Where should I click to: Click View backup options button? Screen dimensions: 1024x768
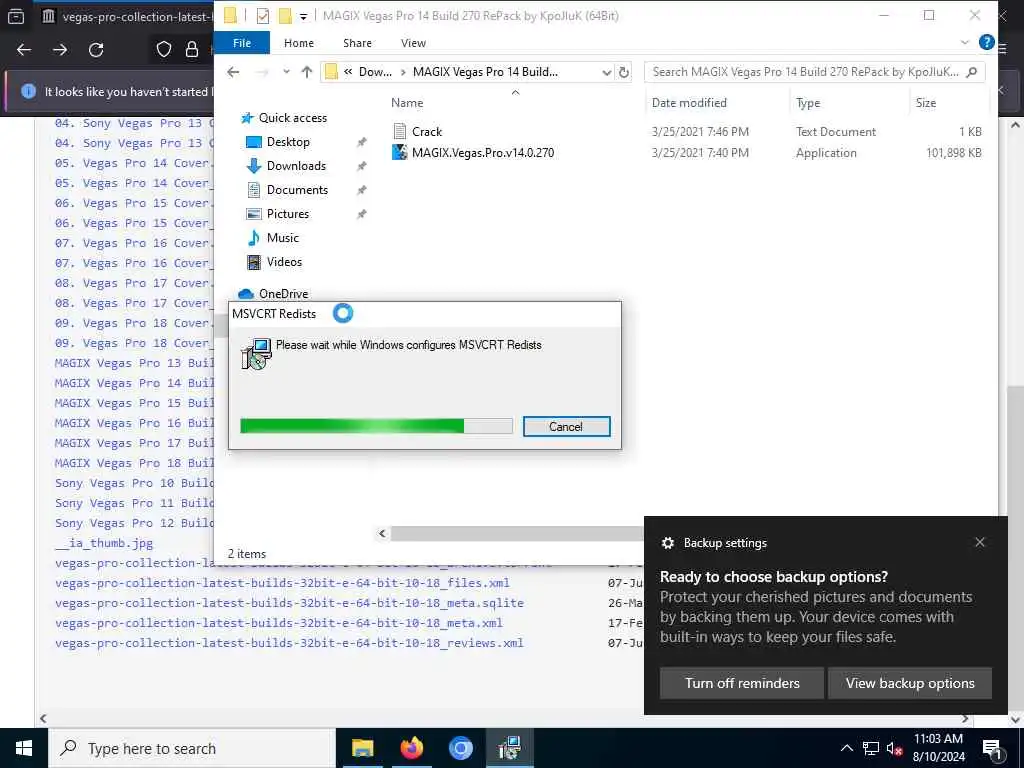coord(910,683)
